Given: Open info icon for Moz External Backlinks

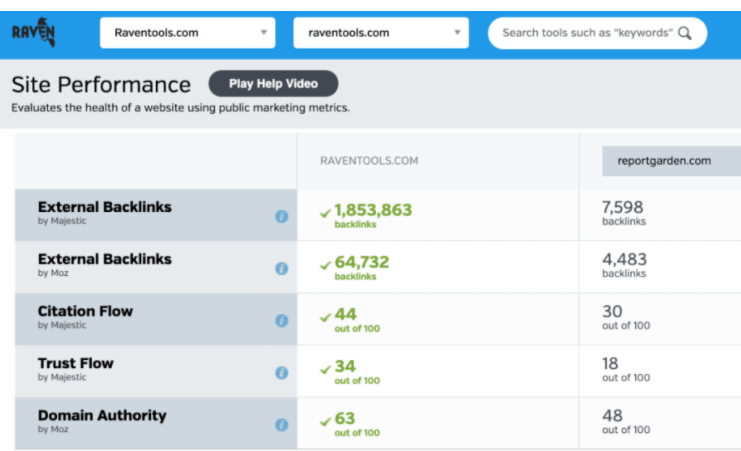Looking at the screenshot, I should point(281,268).
